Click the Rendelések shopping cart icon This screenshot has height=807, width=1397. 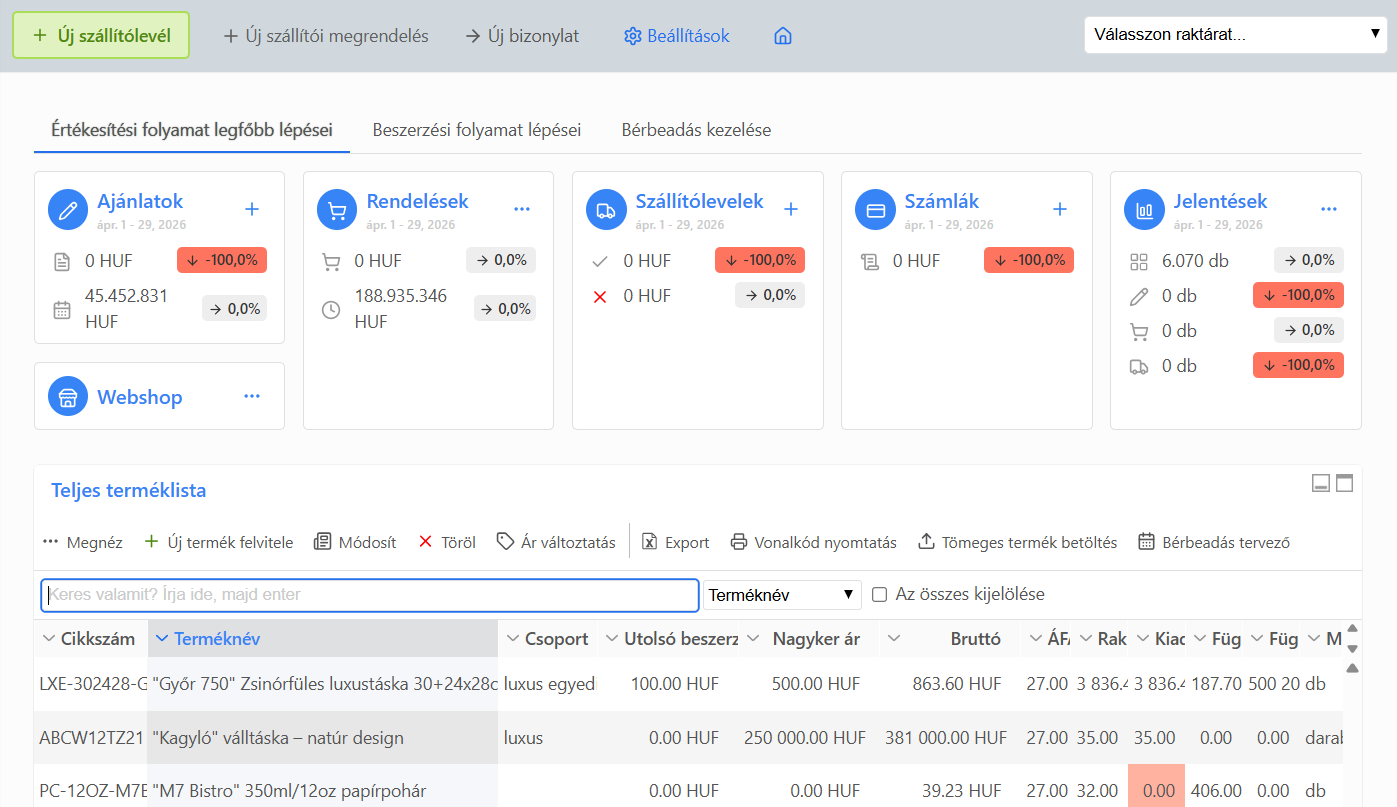[337, 210]
